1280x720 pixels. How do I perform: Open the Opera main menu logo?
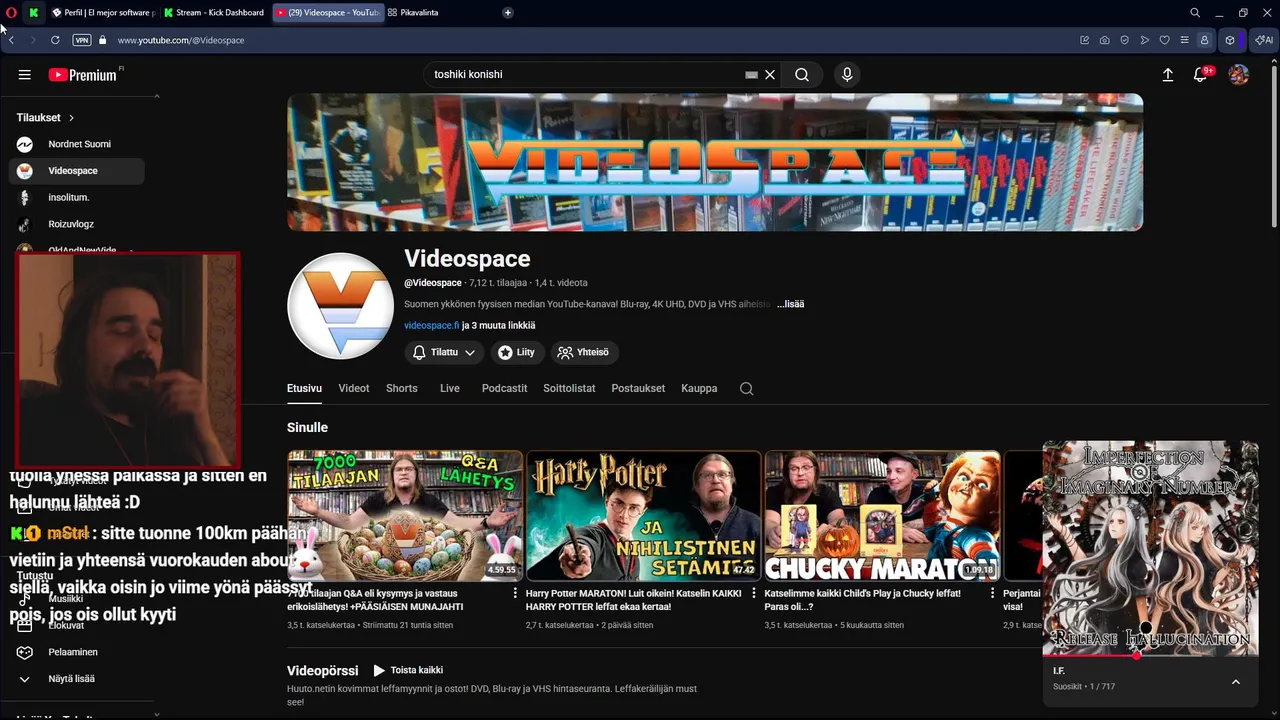click(x=12, y=13)
